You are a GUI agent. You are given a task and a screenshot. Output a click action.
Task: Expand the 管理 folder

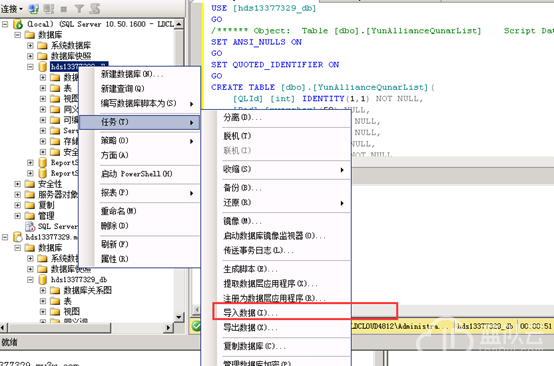18,216
